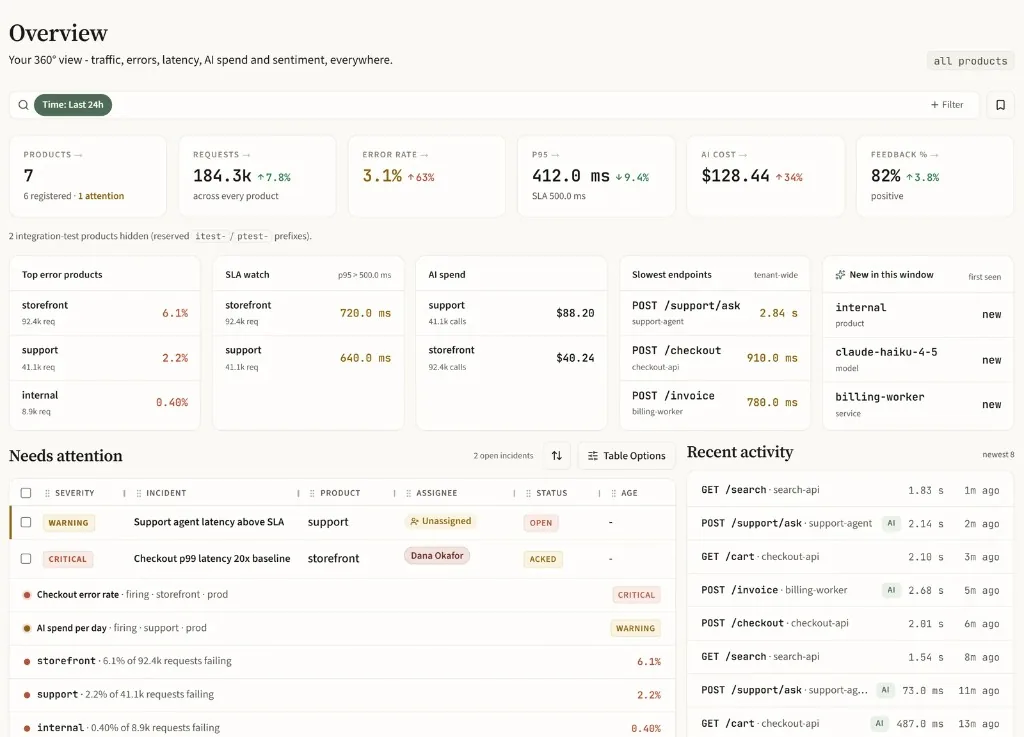Sort by STATUS column header
This screenshot has height=737, width=1024.
552,494
